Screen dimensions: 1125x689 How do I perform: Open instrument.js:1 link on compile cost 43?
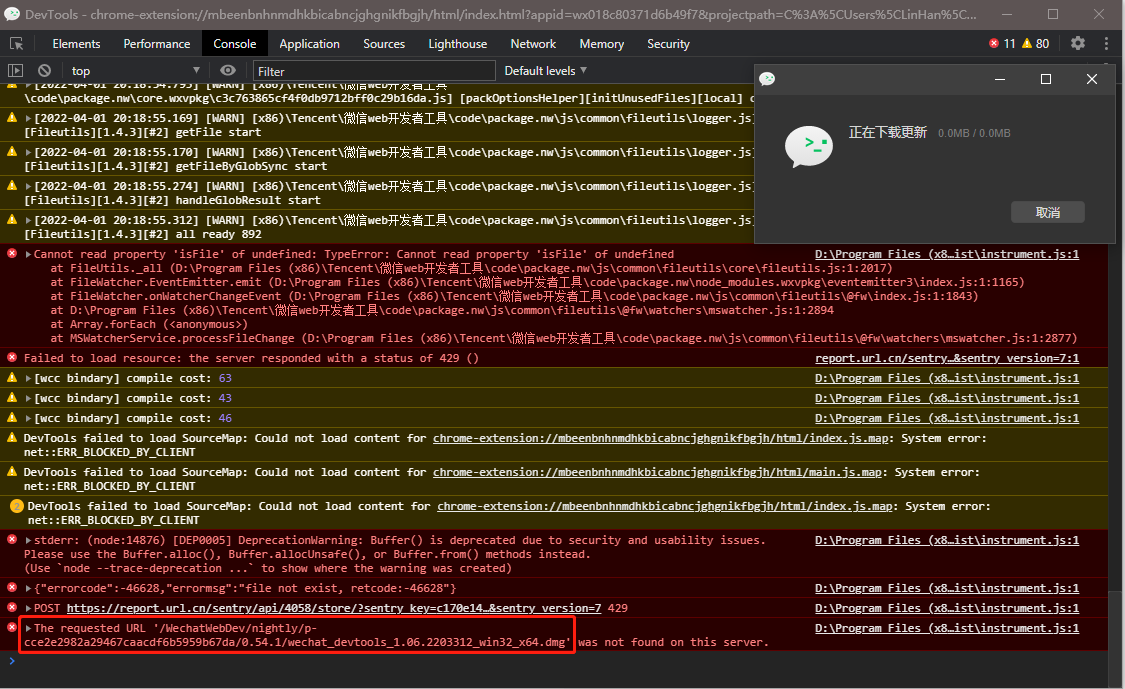tap(947, 398)
